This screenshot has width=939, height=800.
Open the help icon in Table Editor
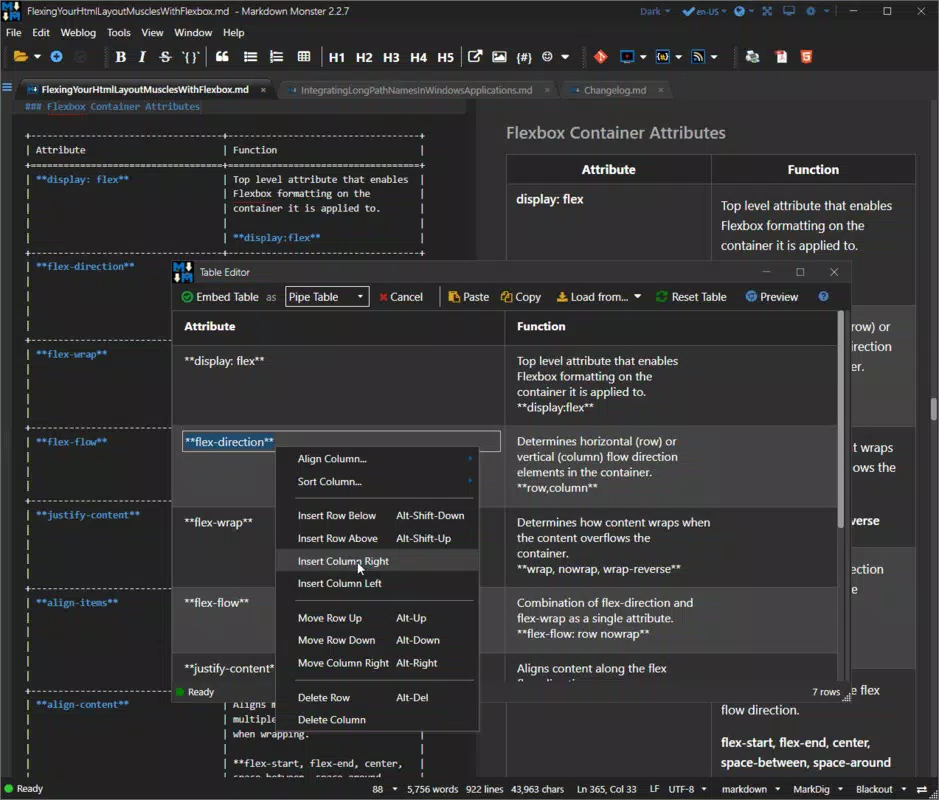pos(823,297)
